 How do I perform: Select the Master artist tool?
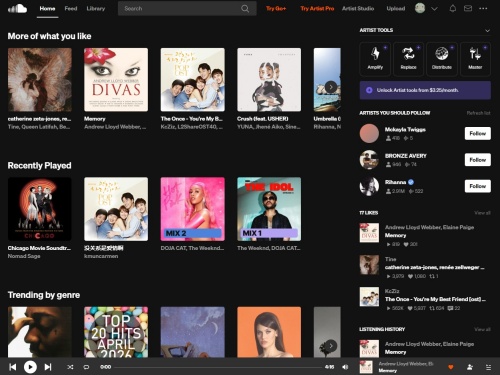pyautogui.click(x=475, y=59)
